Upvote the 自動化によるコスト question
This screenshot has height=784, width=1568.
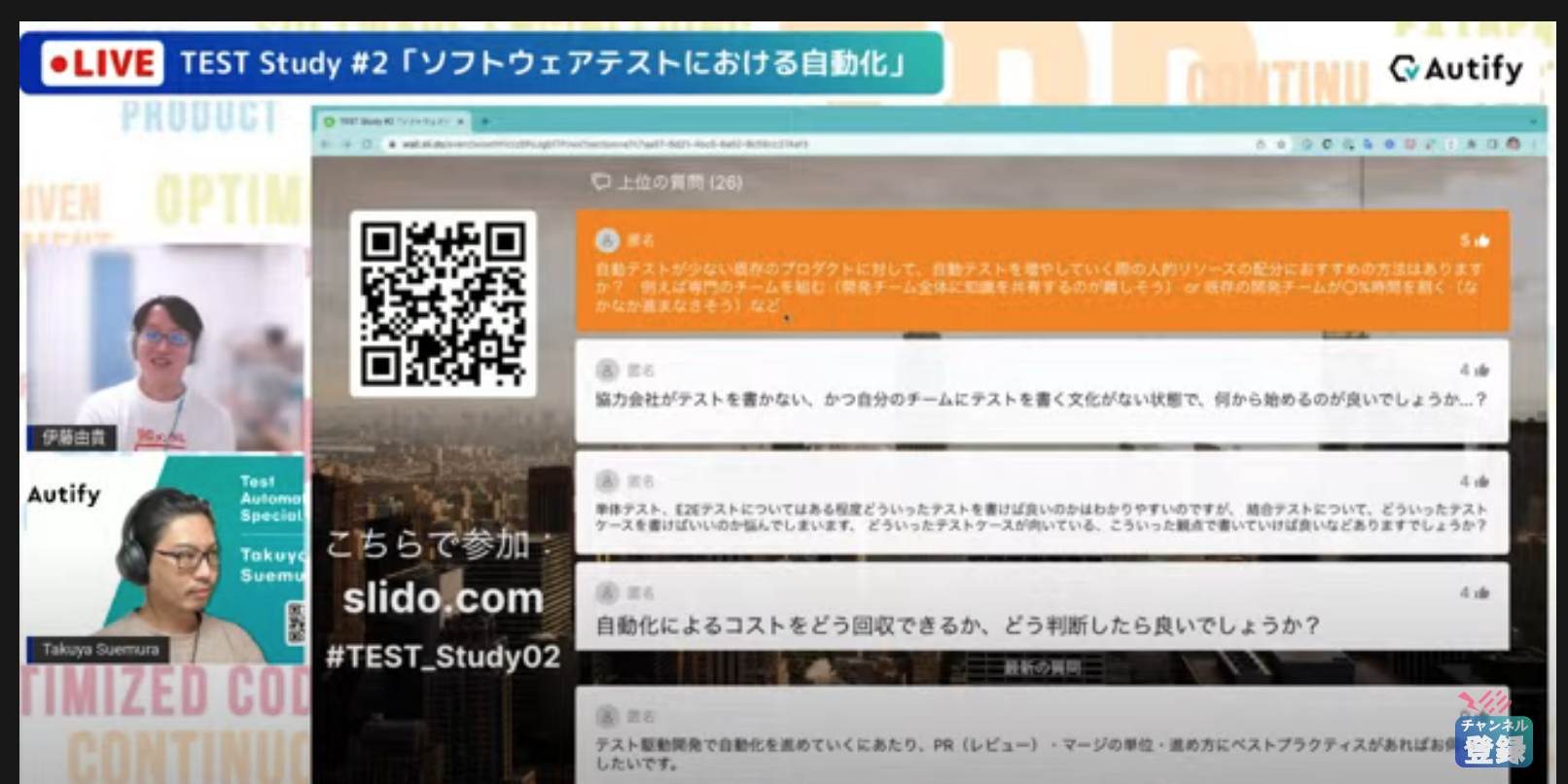click(1475, 592)
